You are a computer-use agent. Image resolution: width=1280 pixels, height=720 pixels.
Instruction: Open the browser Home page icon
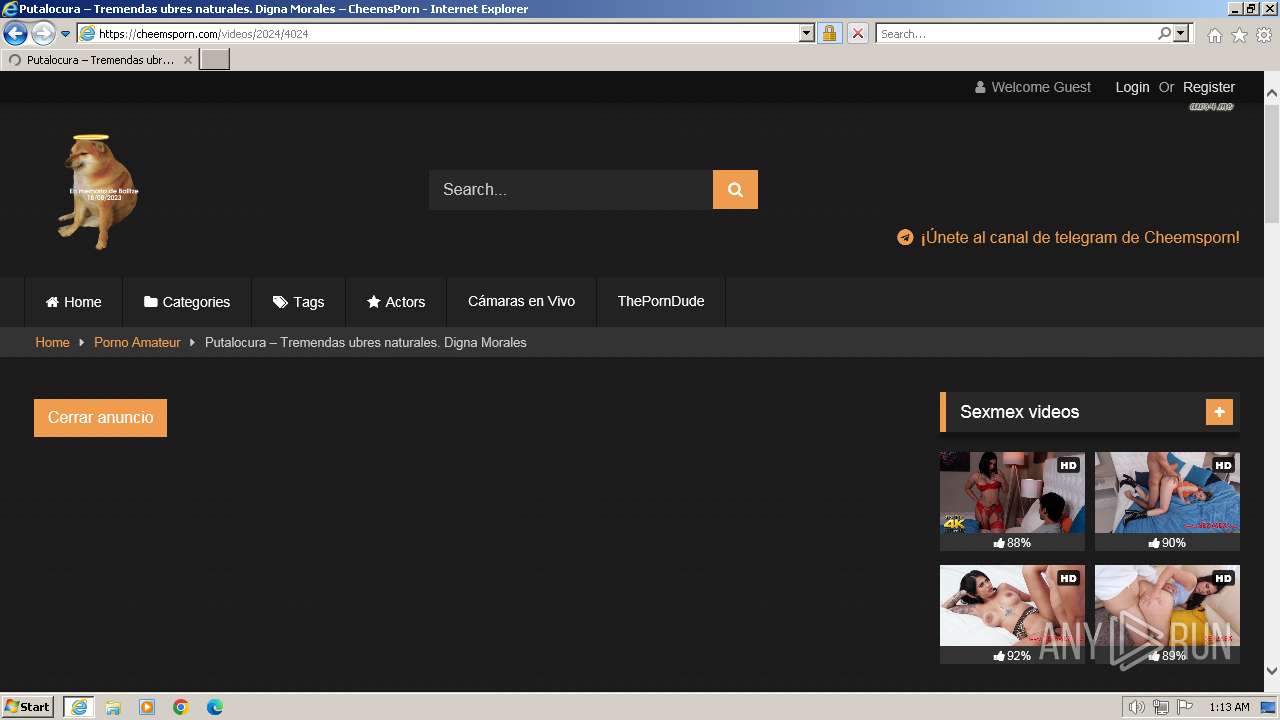tap(1214, 35)
